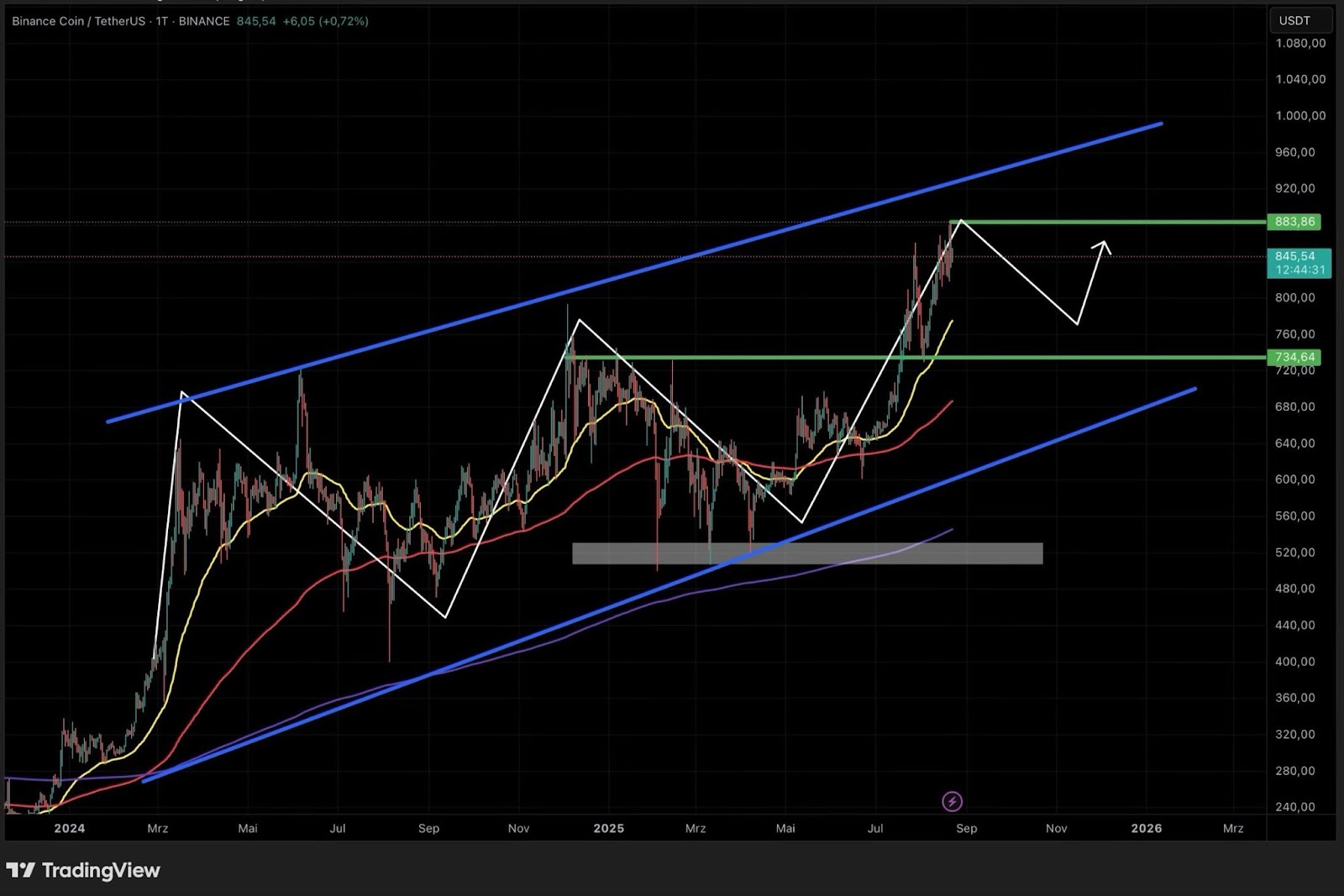
Task: Click the Nov label before 2026
Action: (1057, 828)
